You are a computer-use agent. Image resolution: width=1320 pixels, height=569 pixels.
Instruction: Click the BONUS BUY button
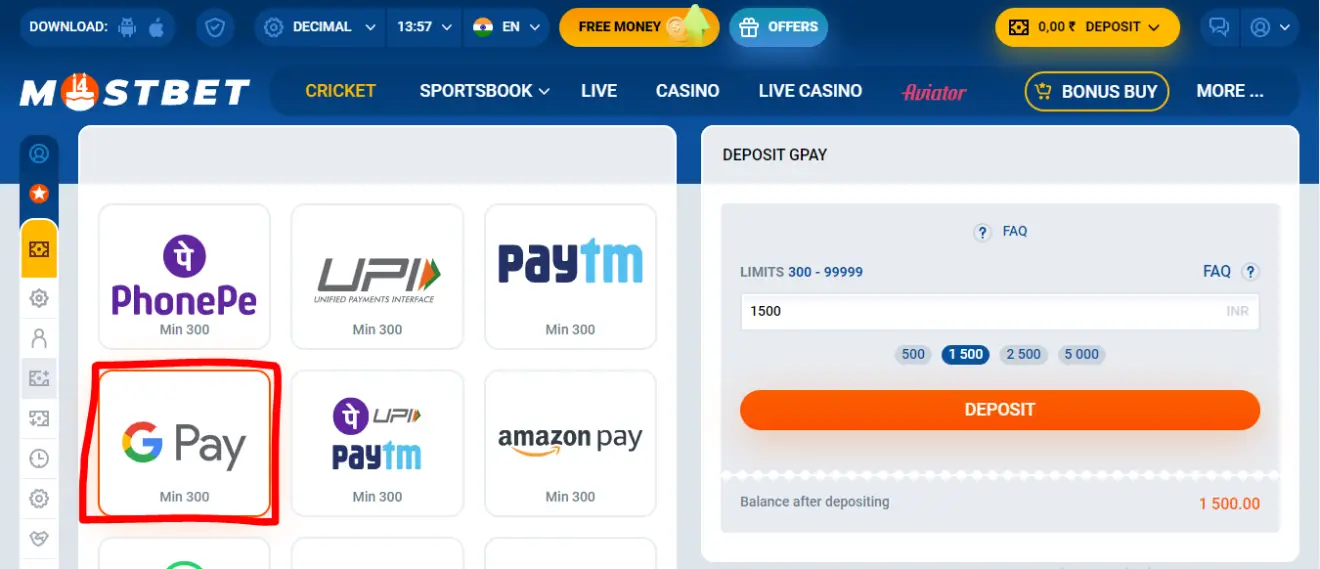click(1097, 92)
